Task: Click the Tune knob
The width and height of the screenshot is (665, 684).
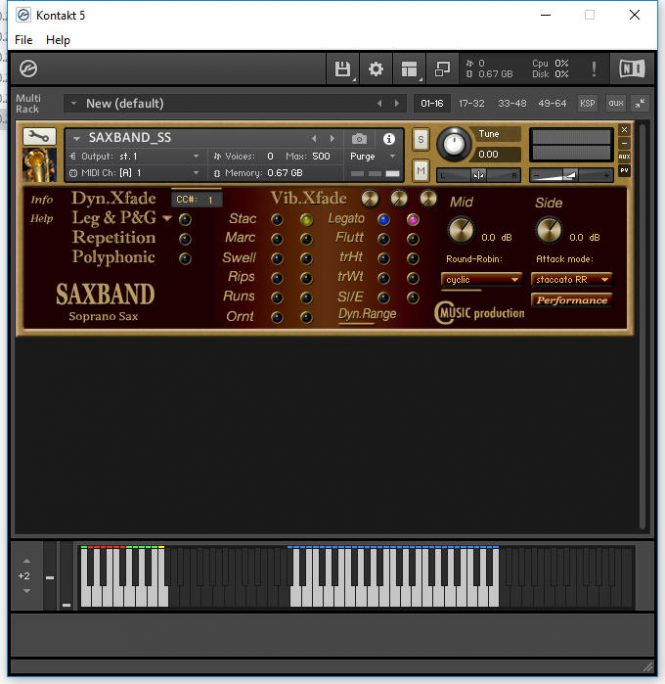Action: click(454, 144)
